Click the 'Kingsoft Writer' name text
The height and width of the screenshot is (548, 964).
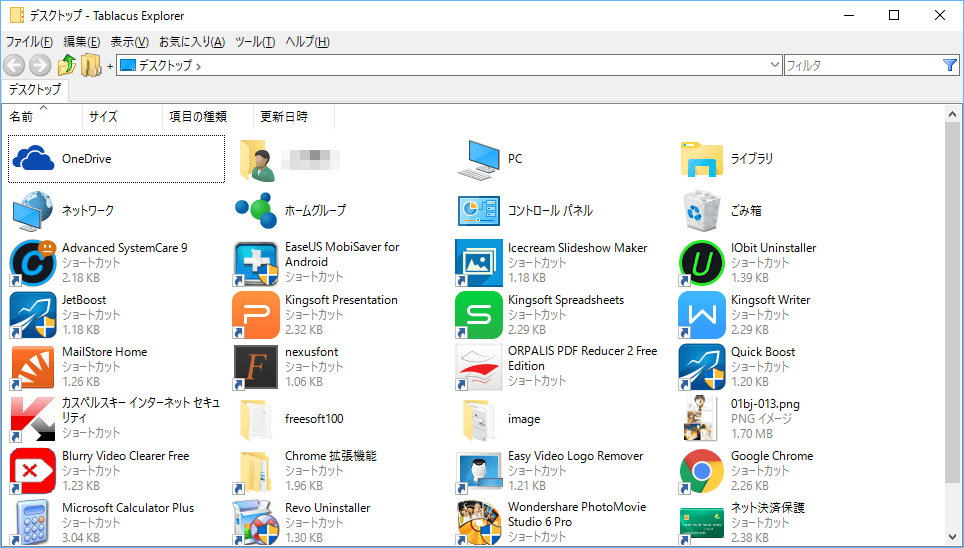[770, 300]
